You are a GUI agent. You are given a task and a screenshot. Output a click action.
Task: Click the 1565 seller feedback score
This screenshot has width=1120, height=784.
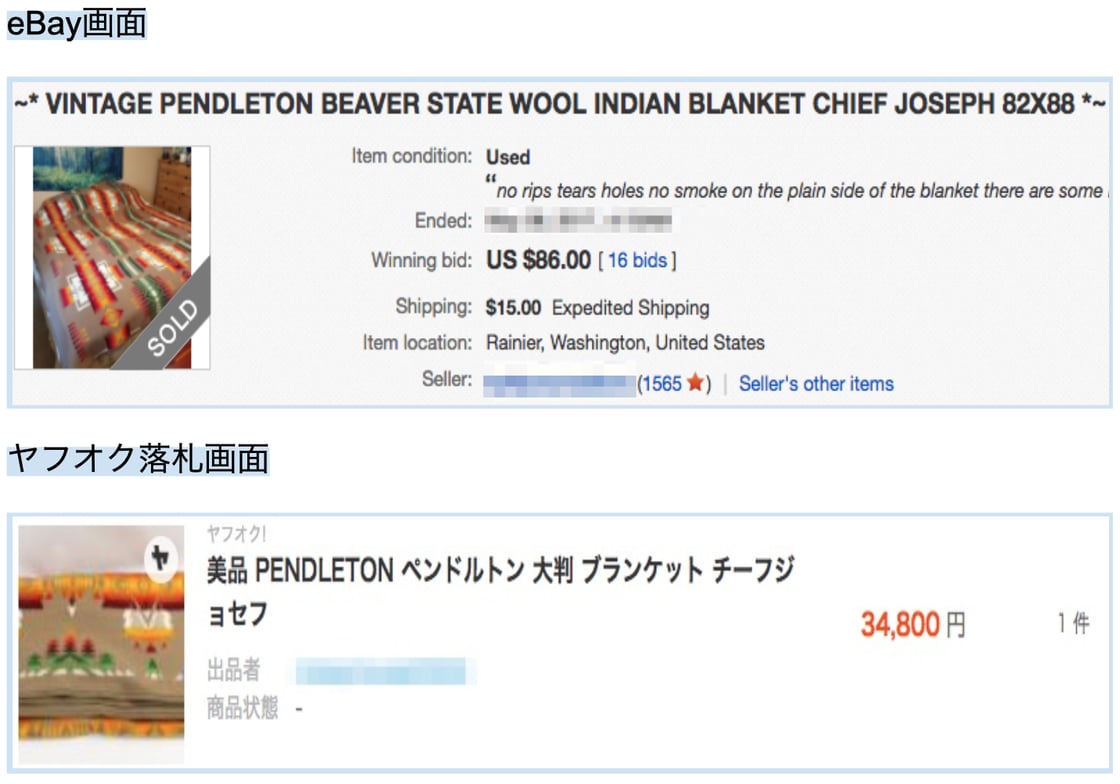(x=661, y=384)
